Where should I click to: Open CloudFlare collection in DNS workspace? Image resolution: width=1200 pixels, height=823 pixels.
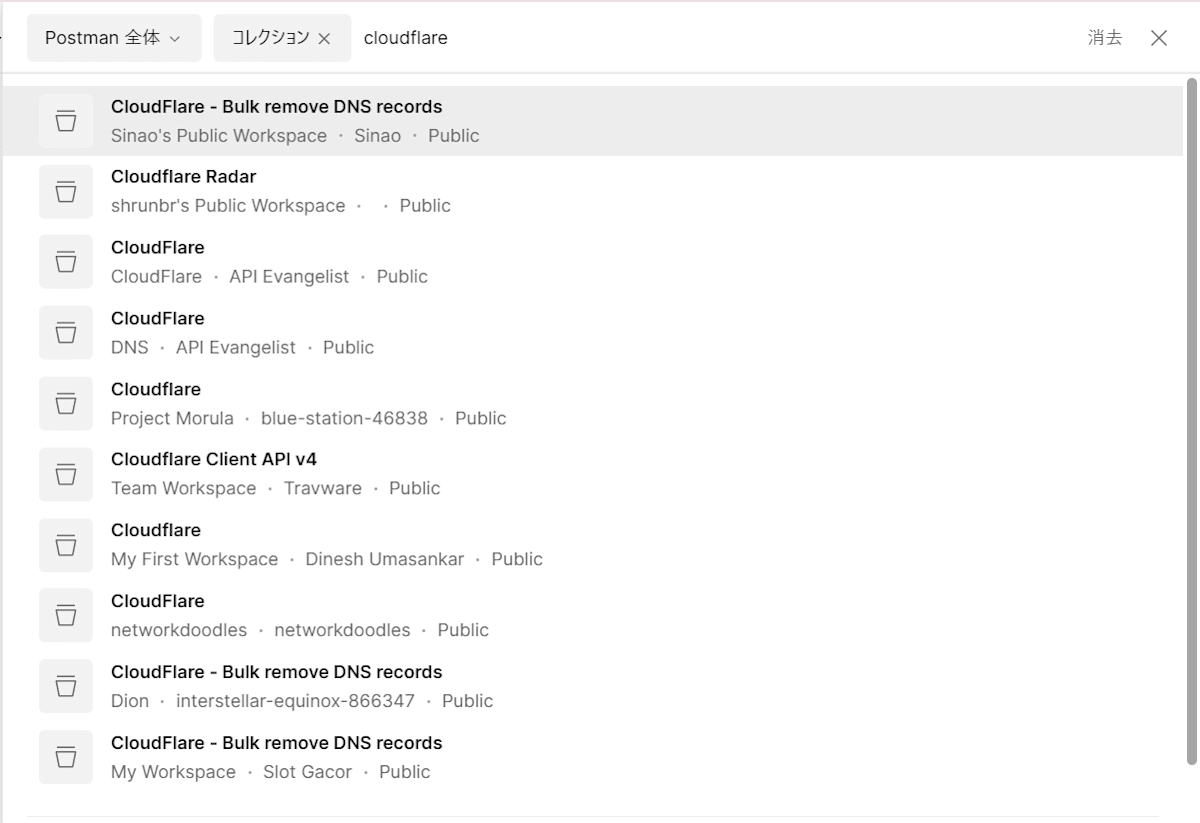tap(592, 333)
